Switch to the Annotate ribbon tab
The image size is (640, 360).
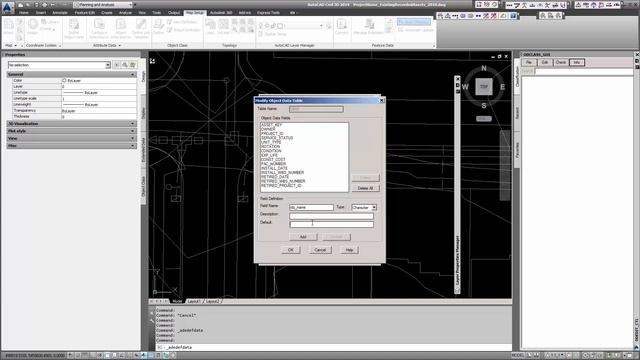click(x=60, y=13)
